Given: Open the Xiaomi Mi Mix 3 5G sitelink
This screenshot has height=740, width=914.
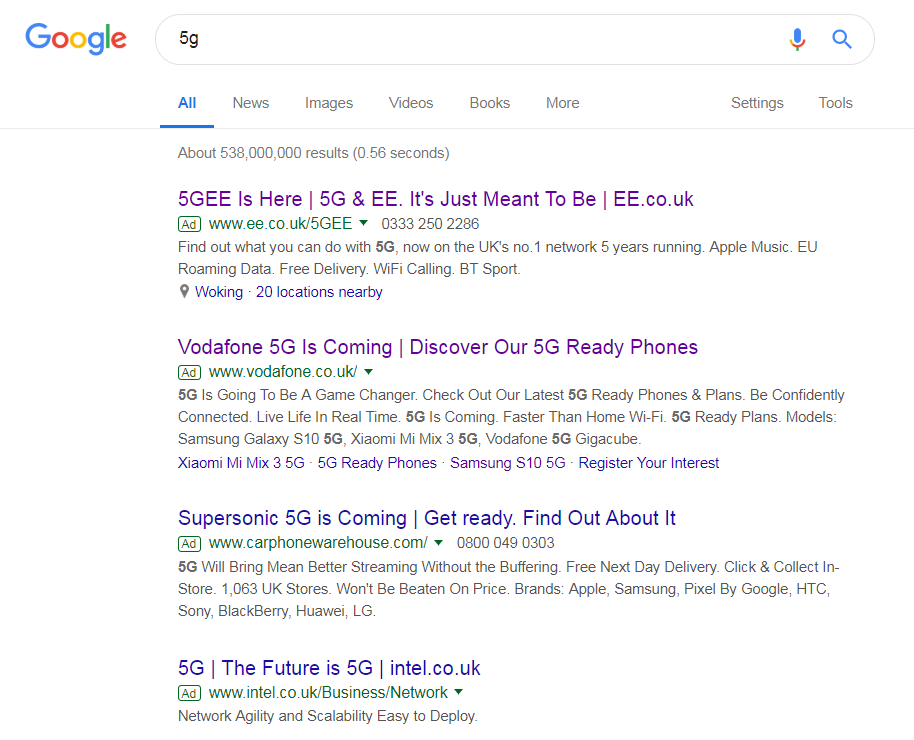Looking at the screenshot, I should point(241,463).
